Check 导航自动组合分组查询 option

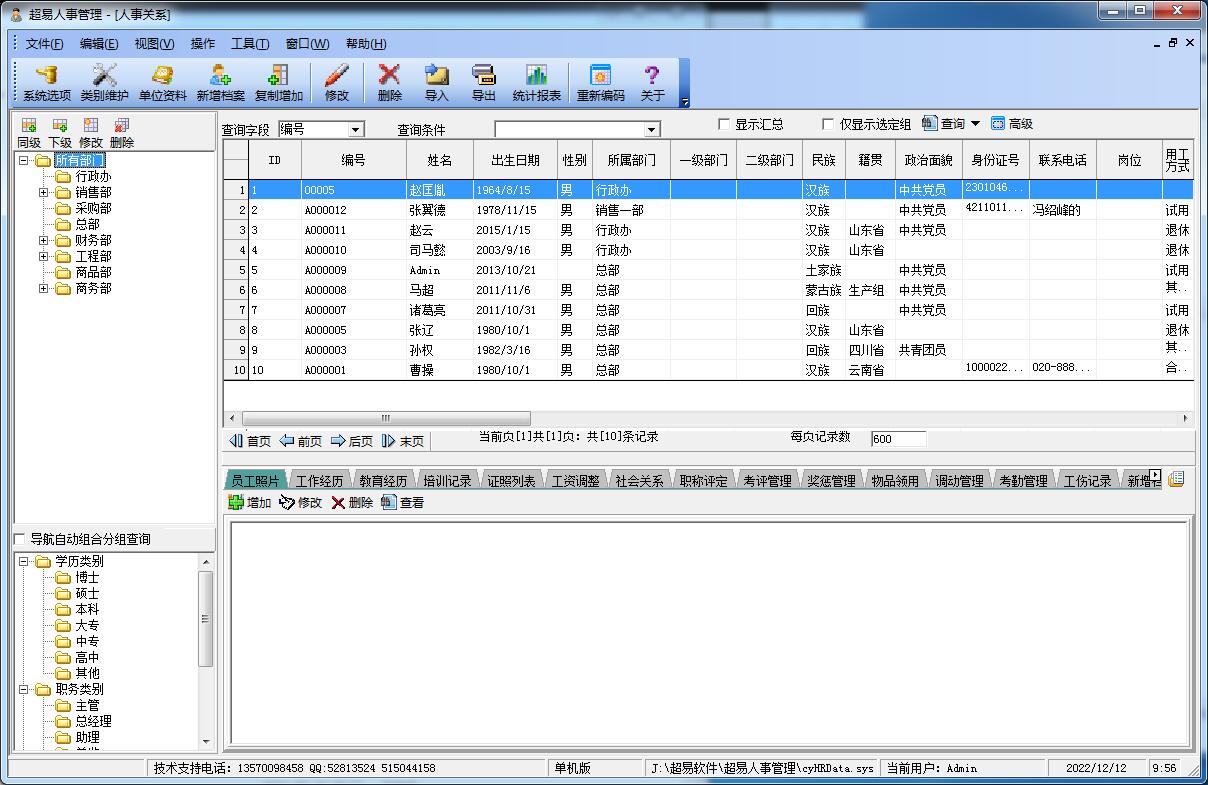20,539
